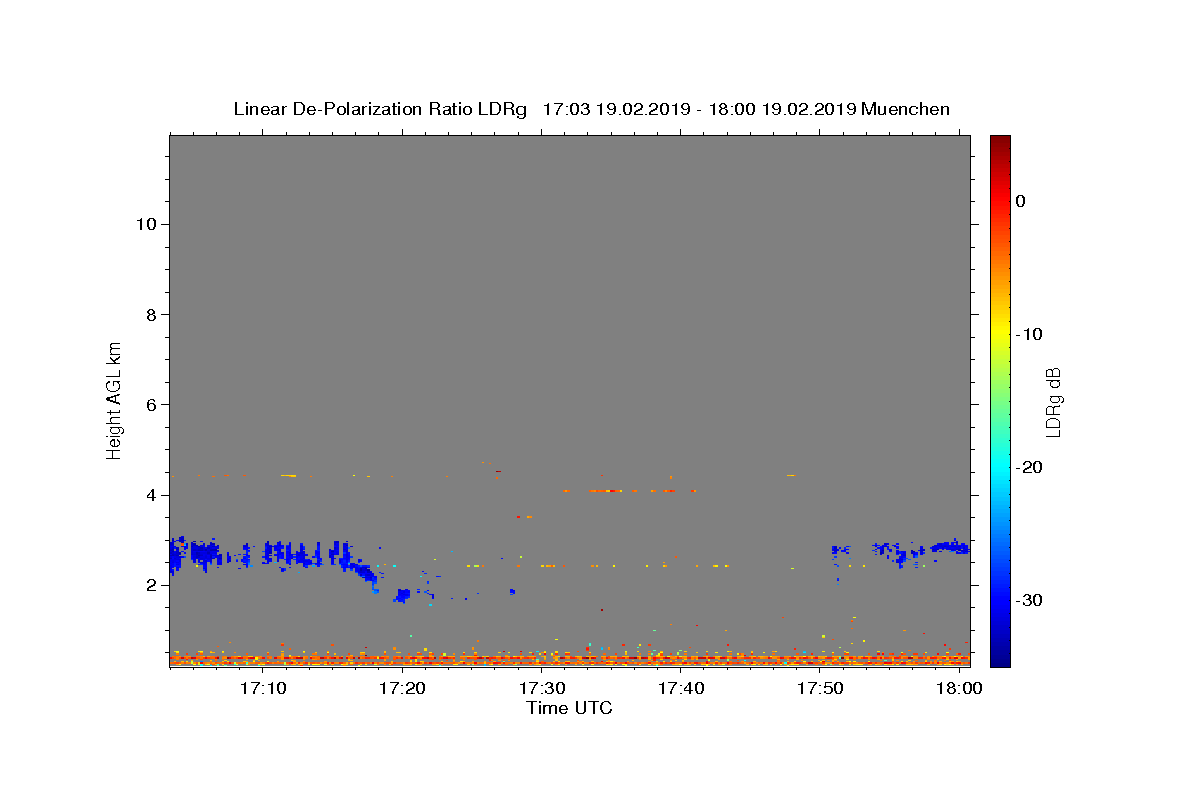Click the colorbar value 0

pos(1021,201)
